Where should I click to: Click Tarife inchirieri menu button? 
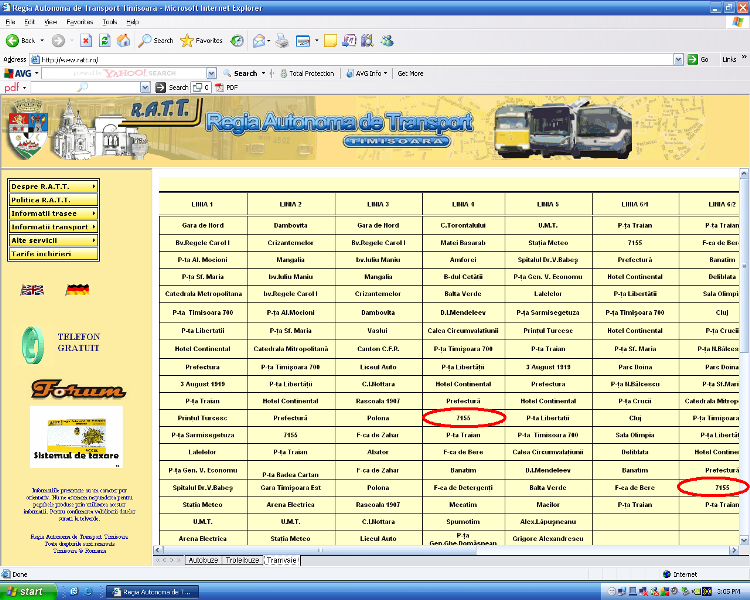[x=53, y=254]
